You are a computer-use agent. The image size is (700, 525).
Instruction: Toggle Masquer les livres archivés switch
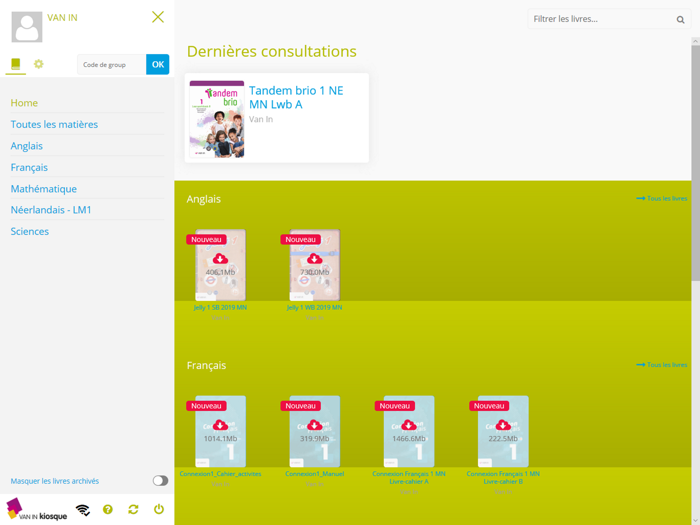160,480
